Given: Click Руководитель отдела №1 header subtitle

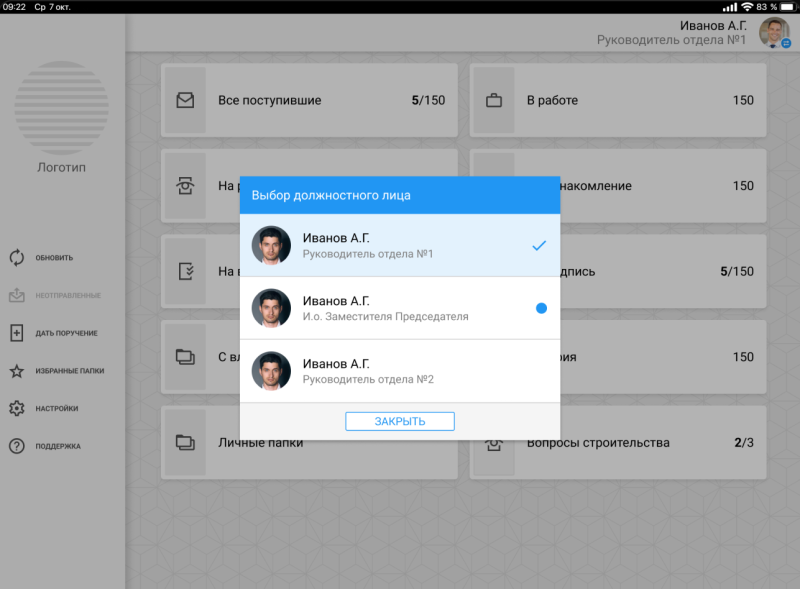Looking at the screenshot, I should 671,40.
